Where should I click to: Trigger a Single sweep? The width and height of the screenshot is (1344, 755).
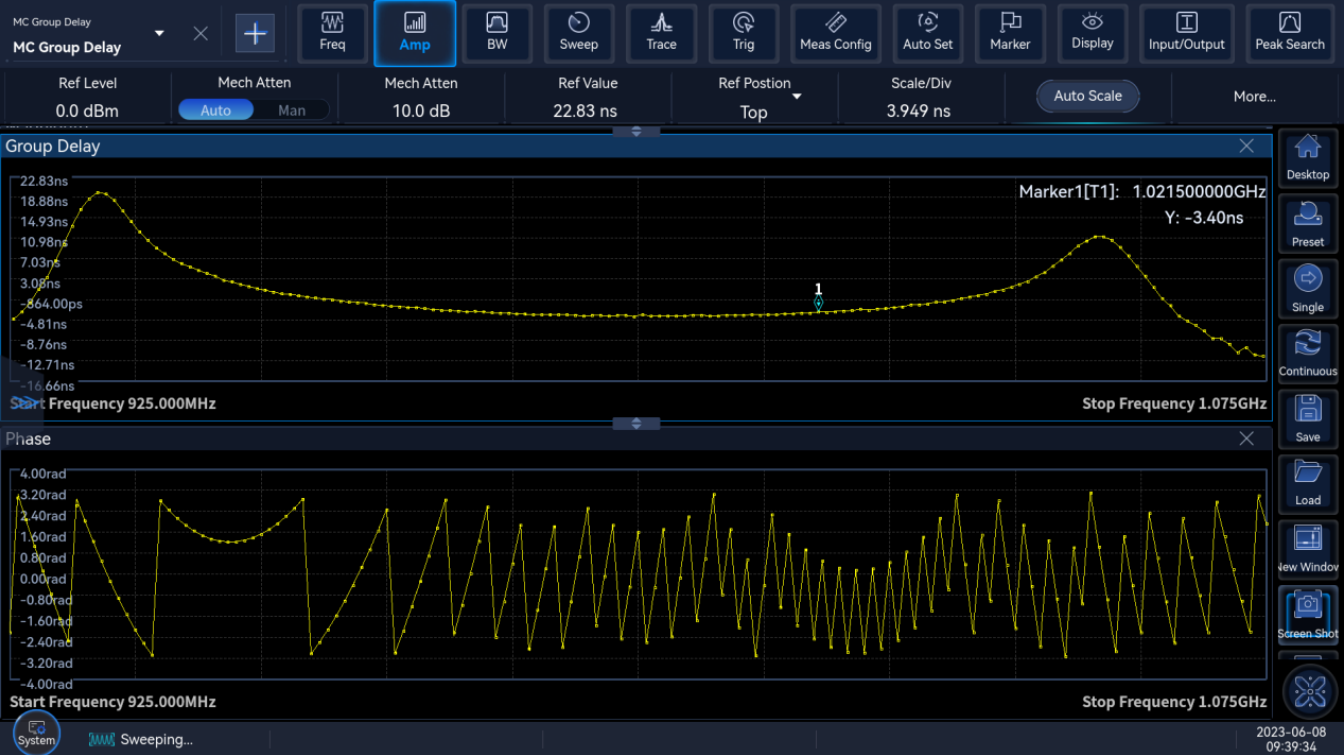[x=1308, y=288]
